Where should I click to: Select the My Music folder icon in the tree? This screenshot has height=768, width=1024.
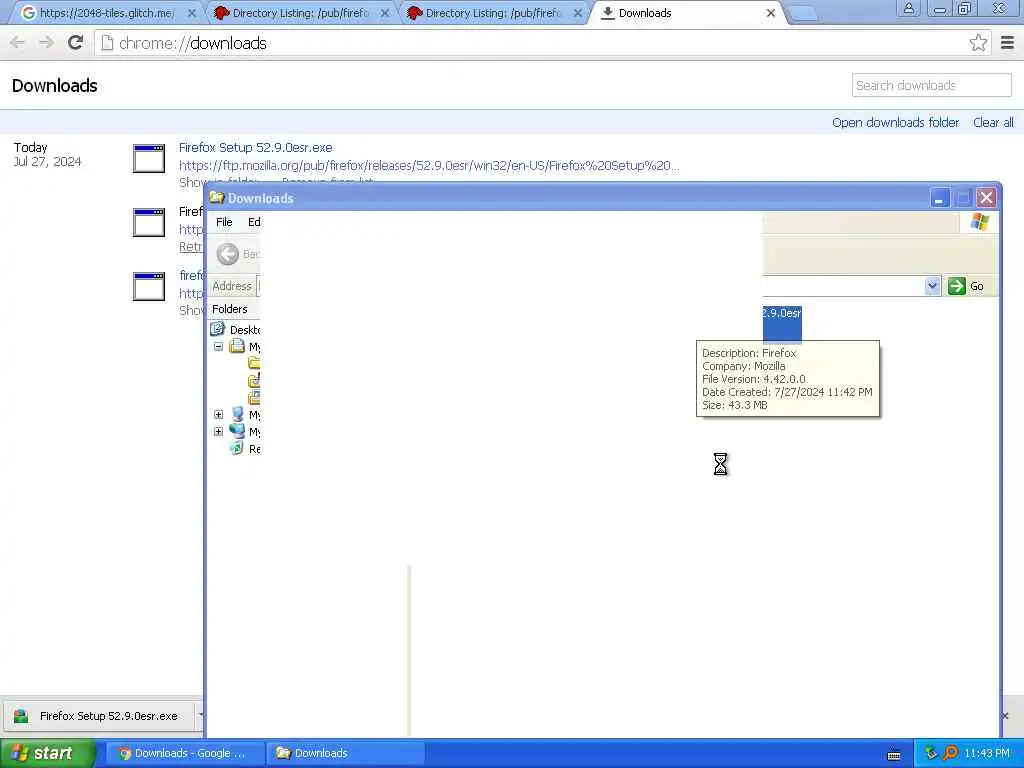(x=254, y=380)
